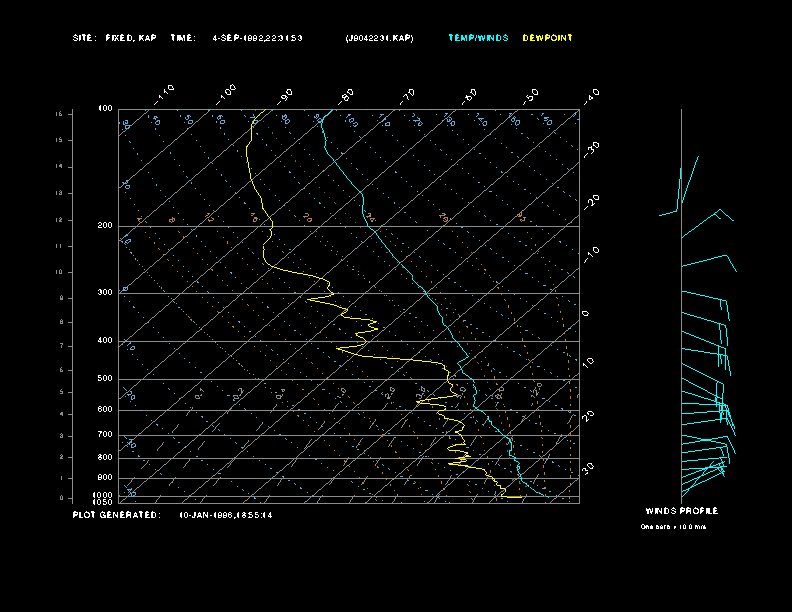Click the FIXED, KAP site name
The height and width of the screenshot is (612, 792).
pos(131,38)
